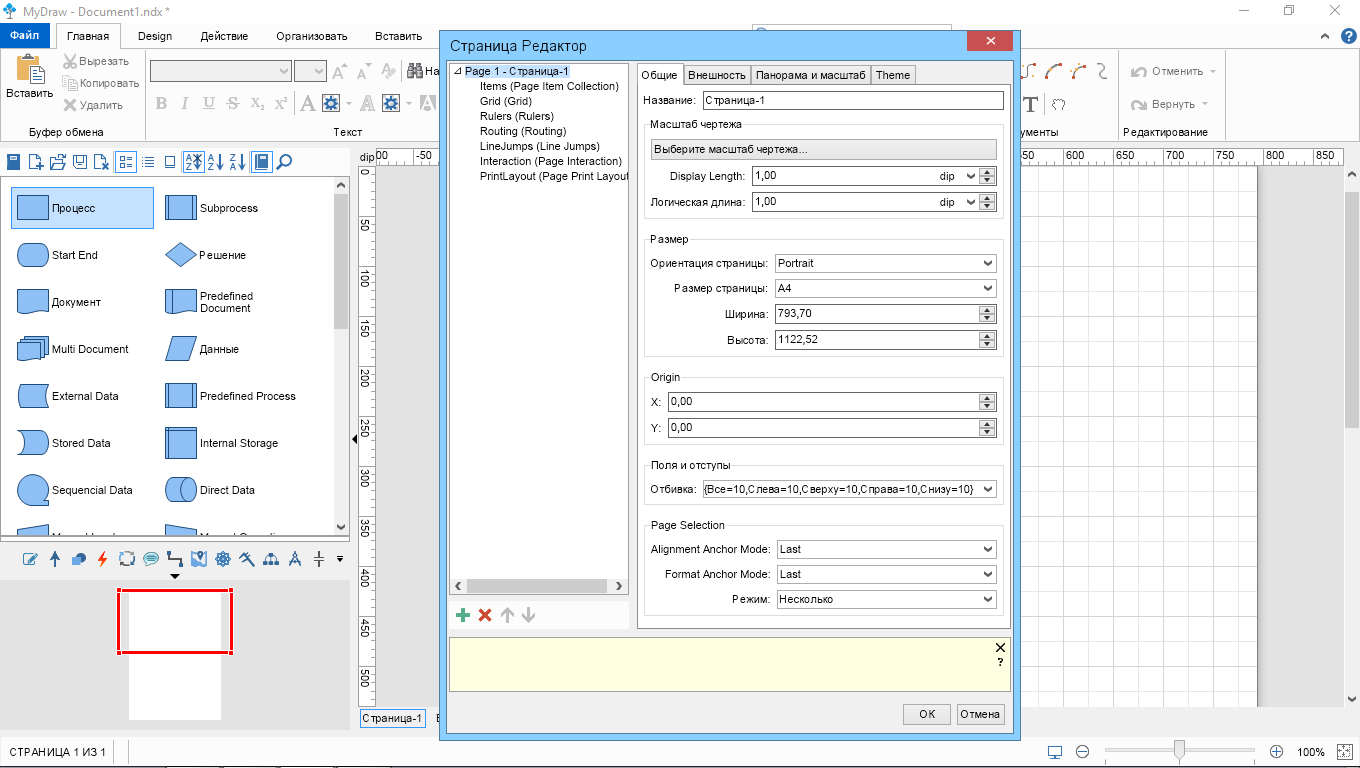1360x768 pixels.
Task: Switch to the Внешность tab
Action: (x=717, y=75)
